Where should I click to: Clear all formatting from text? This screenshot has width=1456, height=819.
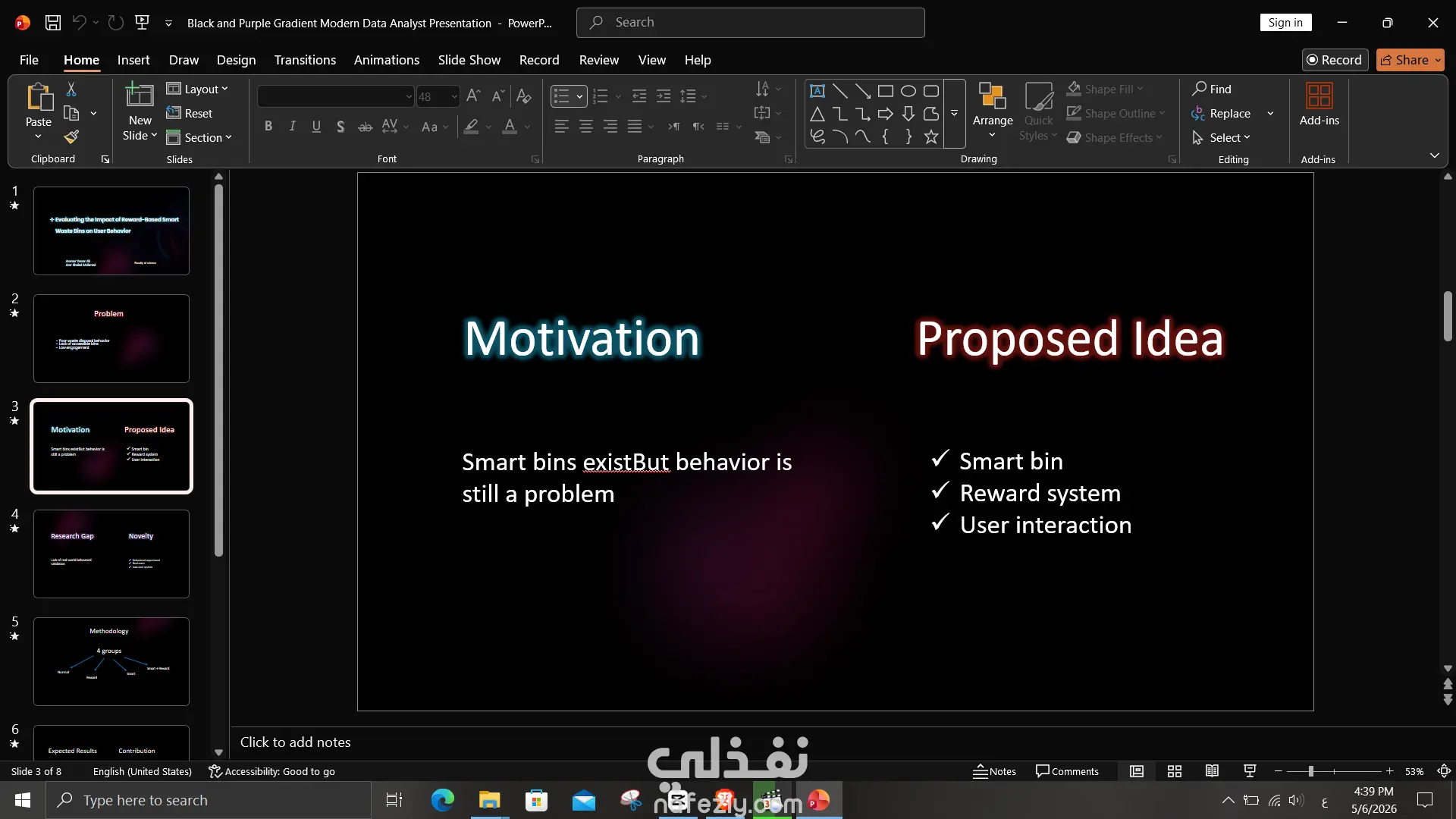pos(523,96)
